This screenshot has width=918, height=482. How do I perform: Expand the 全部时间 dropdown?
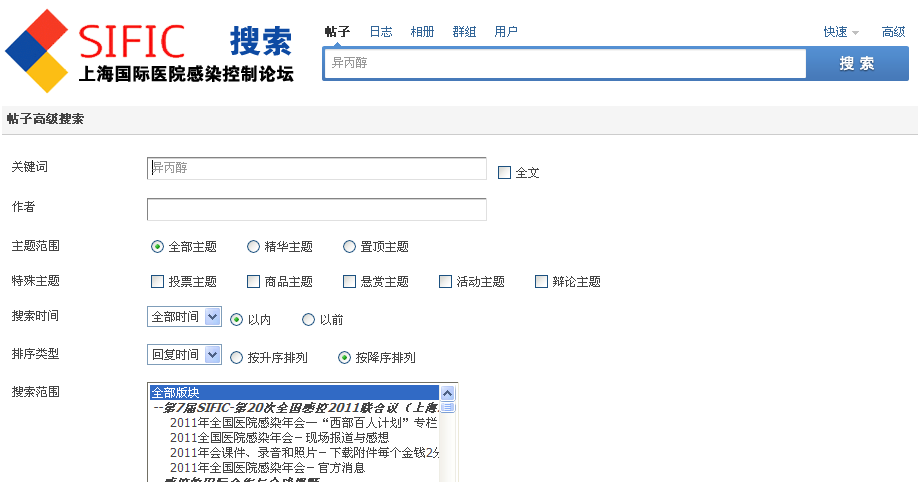tap(184, 317)
